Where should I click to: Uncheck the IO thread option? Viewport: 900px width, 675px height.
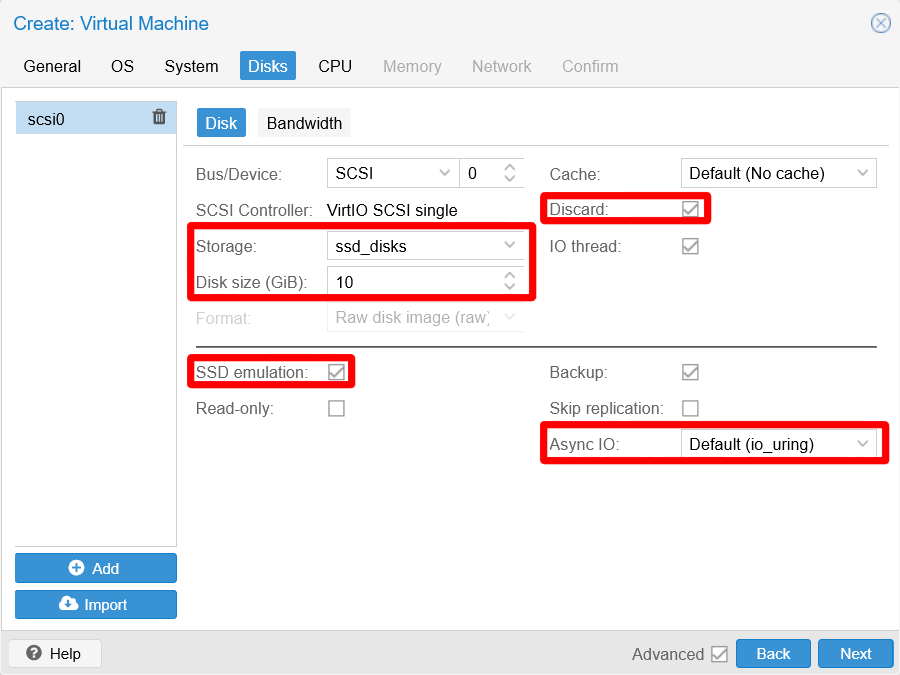point(690,246)
